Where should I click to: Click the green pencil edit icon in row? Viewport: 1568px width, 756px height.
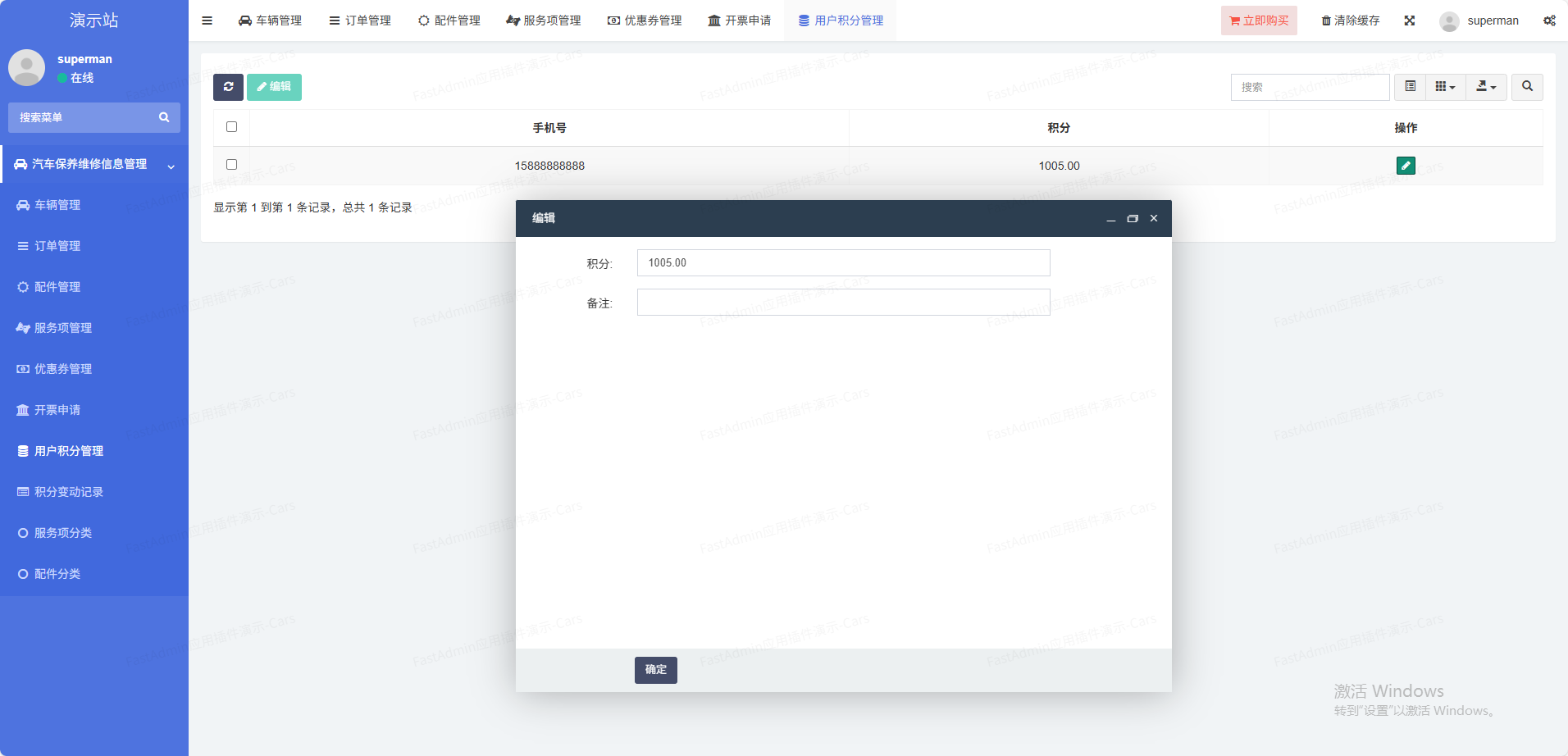1405,166
